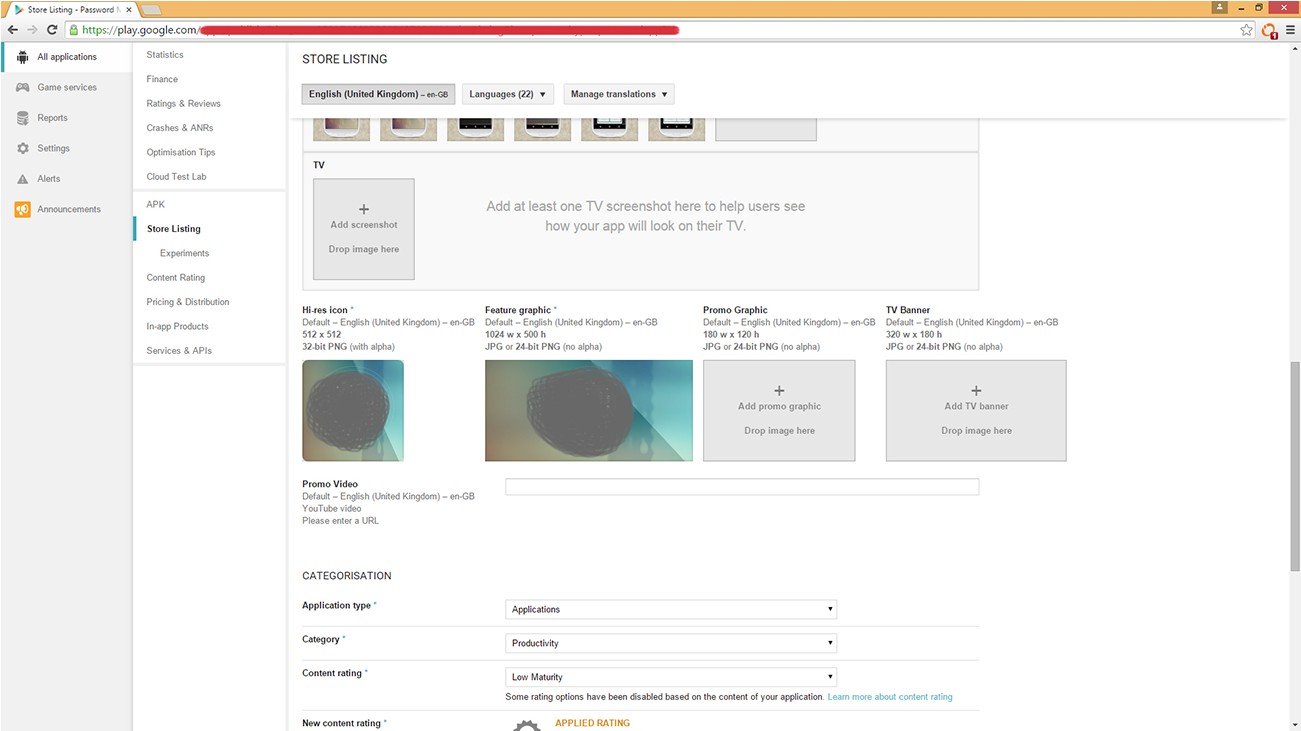Image resolution: width=1301 pixels, height=731 pixels.
Task: Reload the page with the refresh icon
Action: coord(52,30)
